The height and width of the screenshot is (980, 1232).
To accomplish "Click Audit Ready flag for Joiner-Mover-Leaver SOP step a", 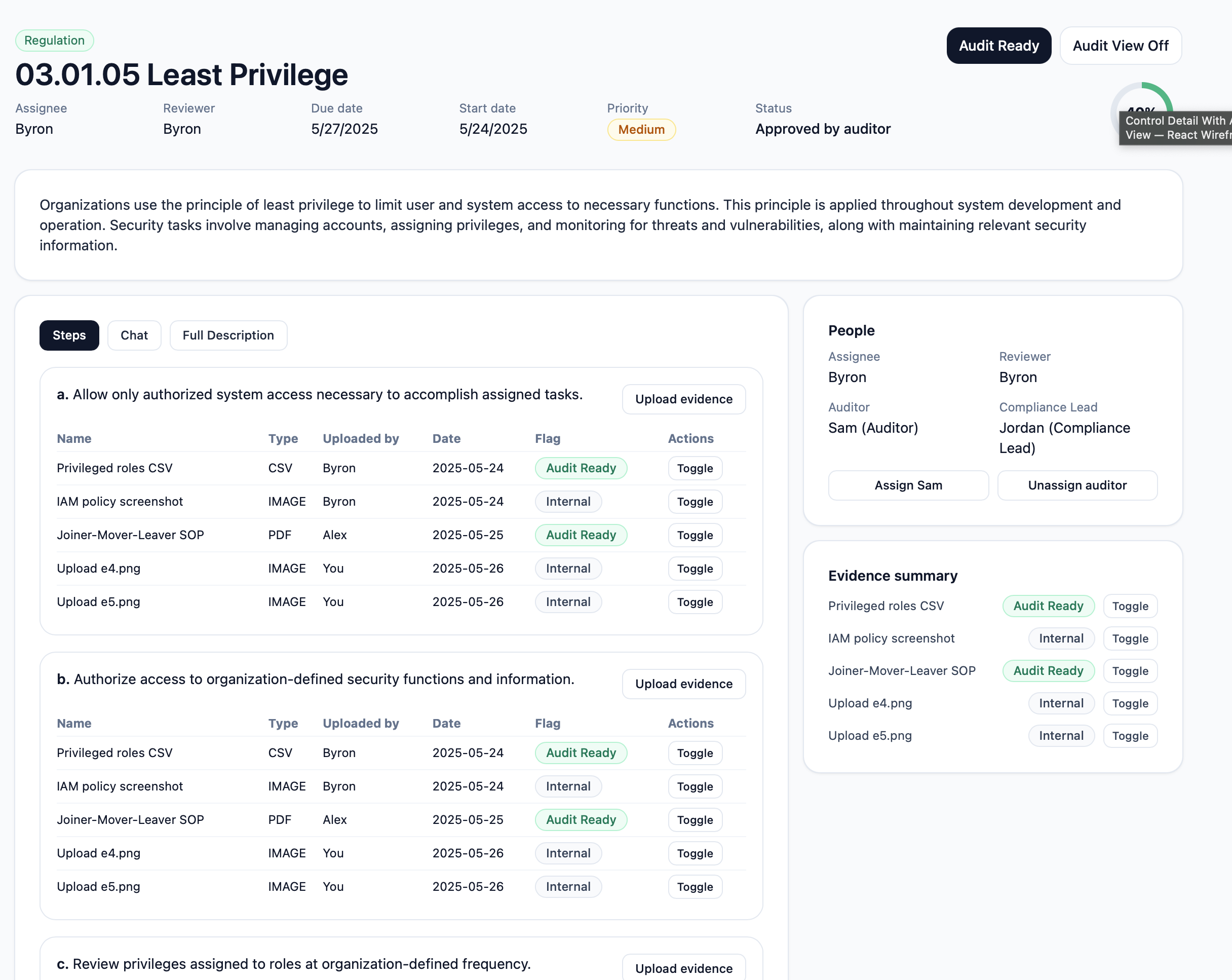I will tap(581, 535).
